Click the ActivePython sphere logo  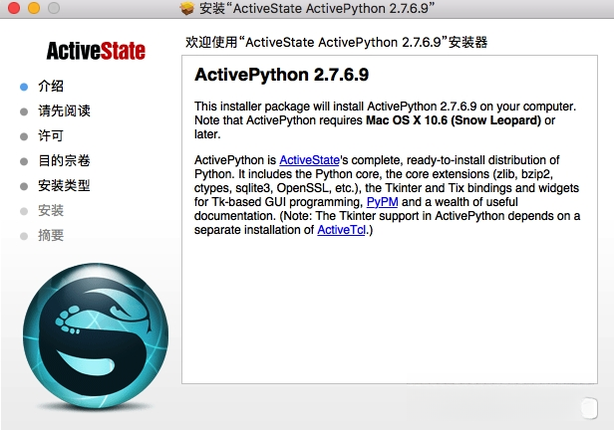point(96,336)
